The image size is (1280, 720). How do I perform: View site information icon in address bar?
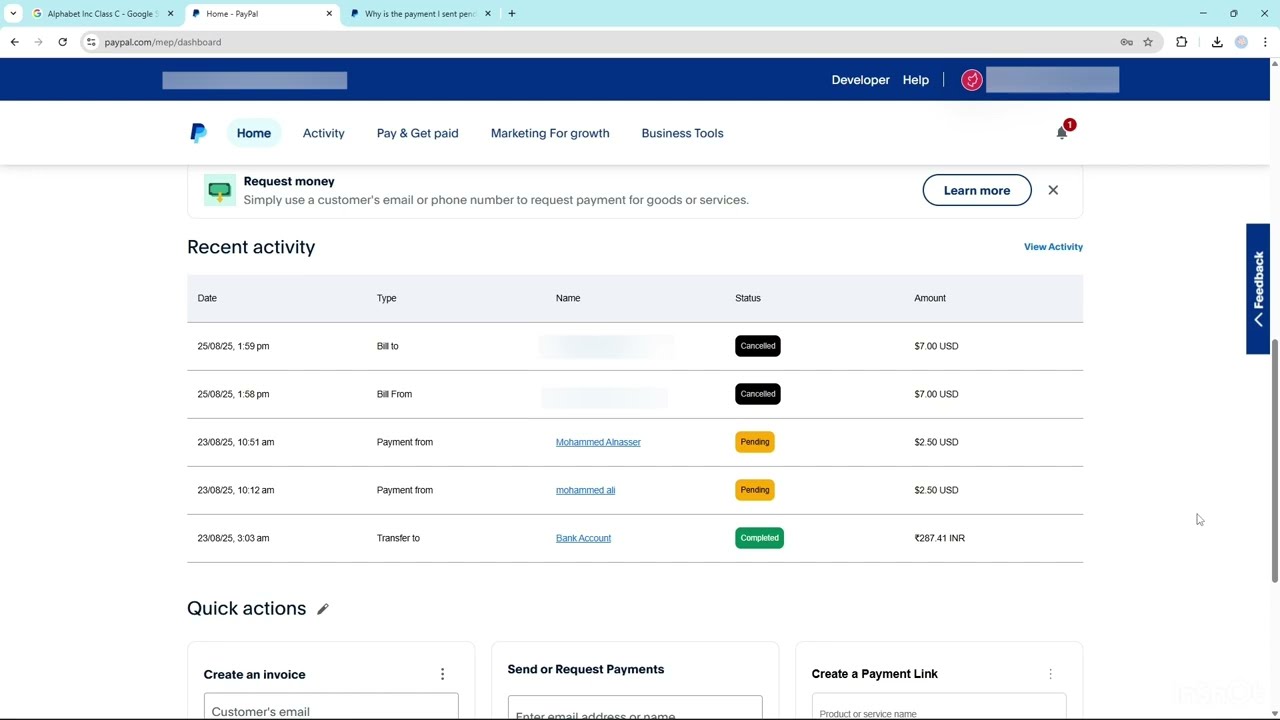(x=91, y=42)
